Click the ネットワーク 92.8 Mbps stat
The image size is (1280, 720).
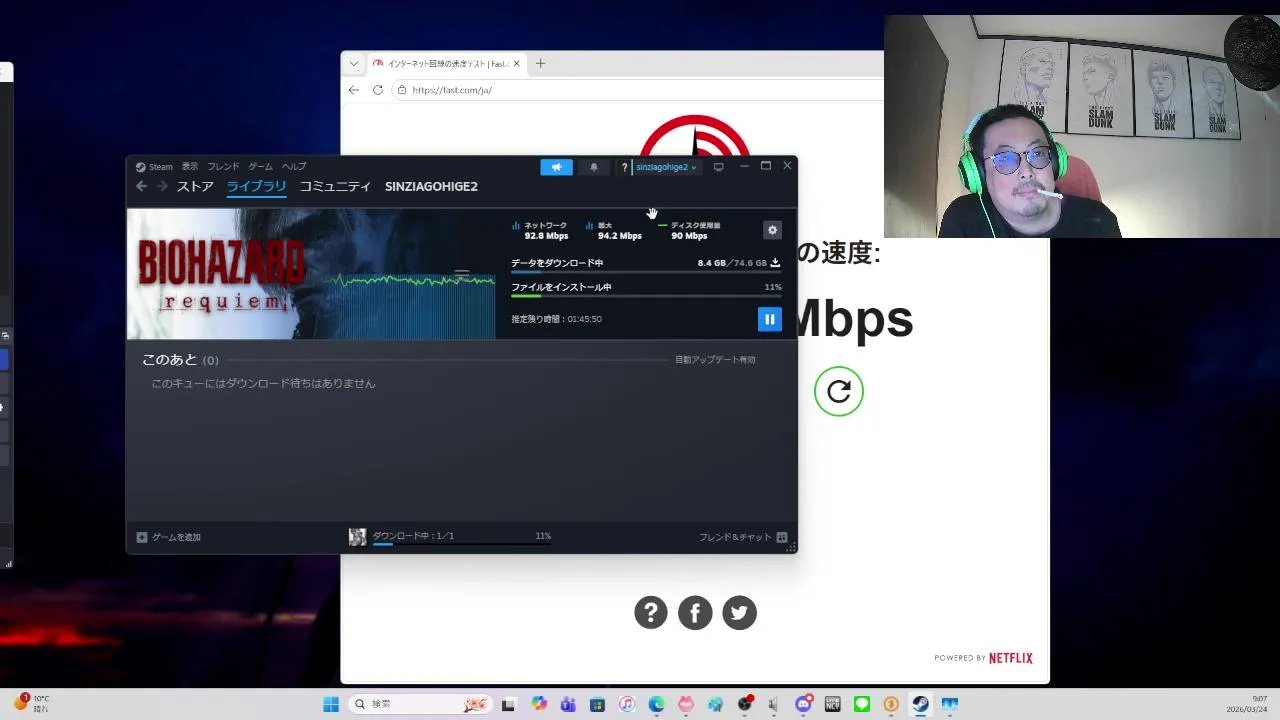point(540,231)
